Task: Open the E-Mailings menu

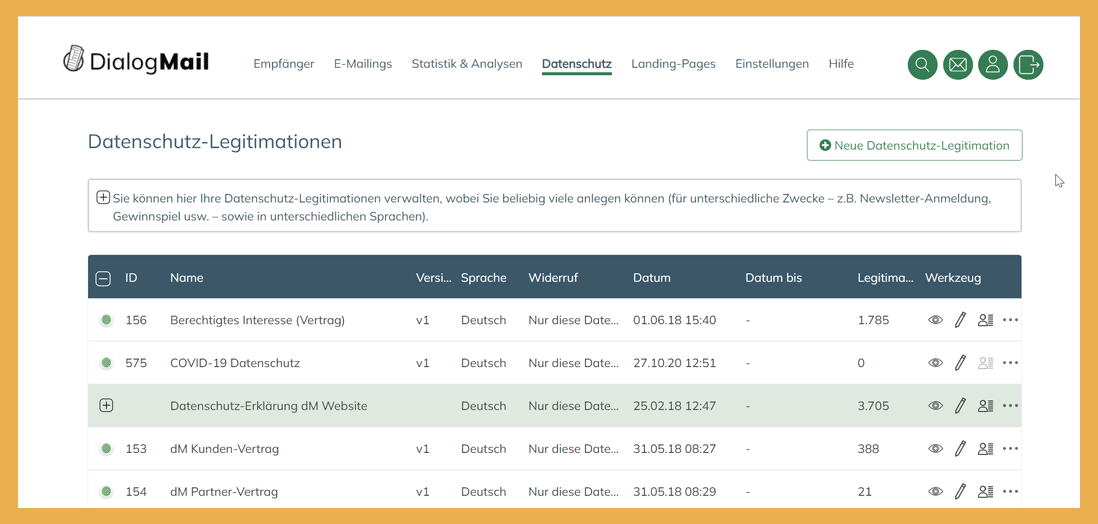Action: coord(363,64)
